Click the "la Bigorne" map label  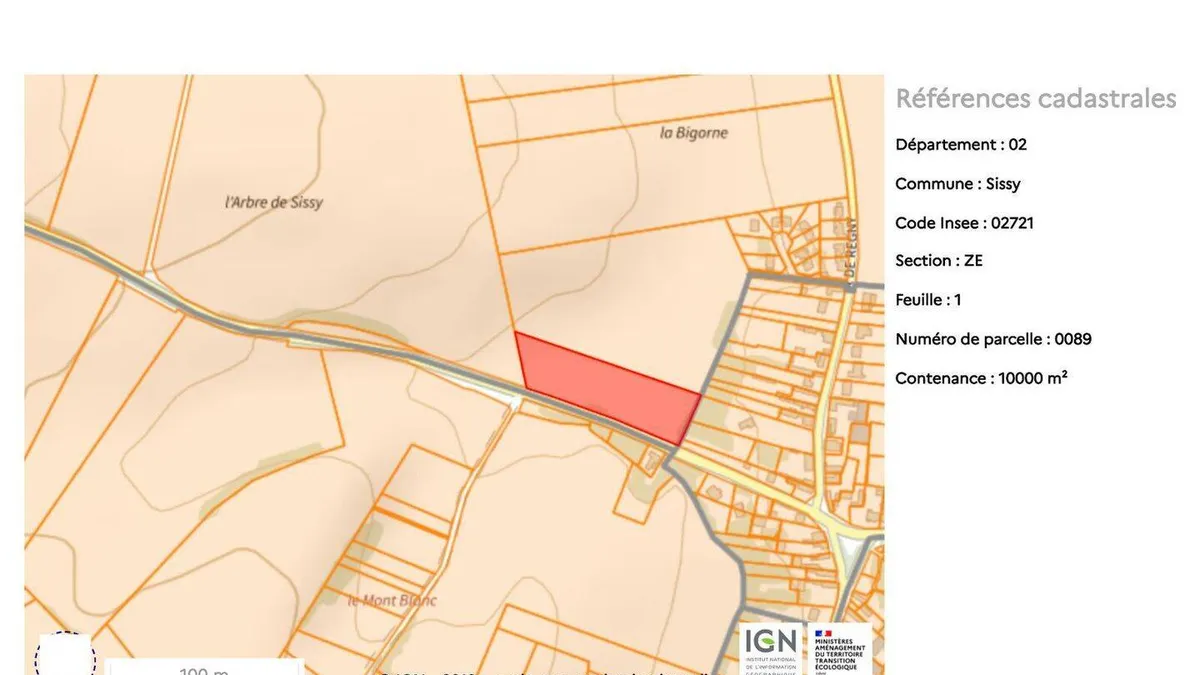[x=694, y=133]
